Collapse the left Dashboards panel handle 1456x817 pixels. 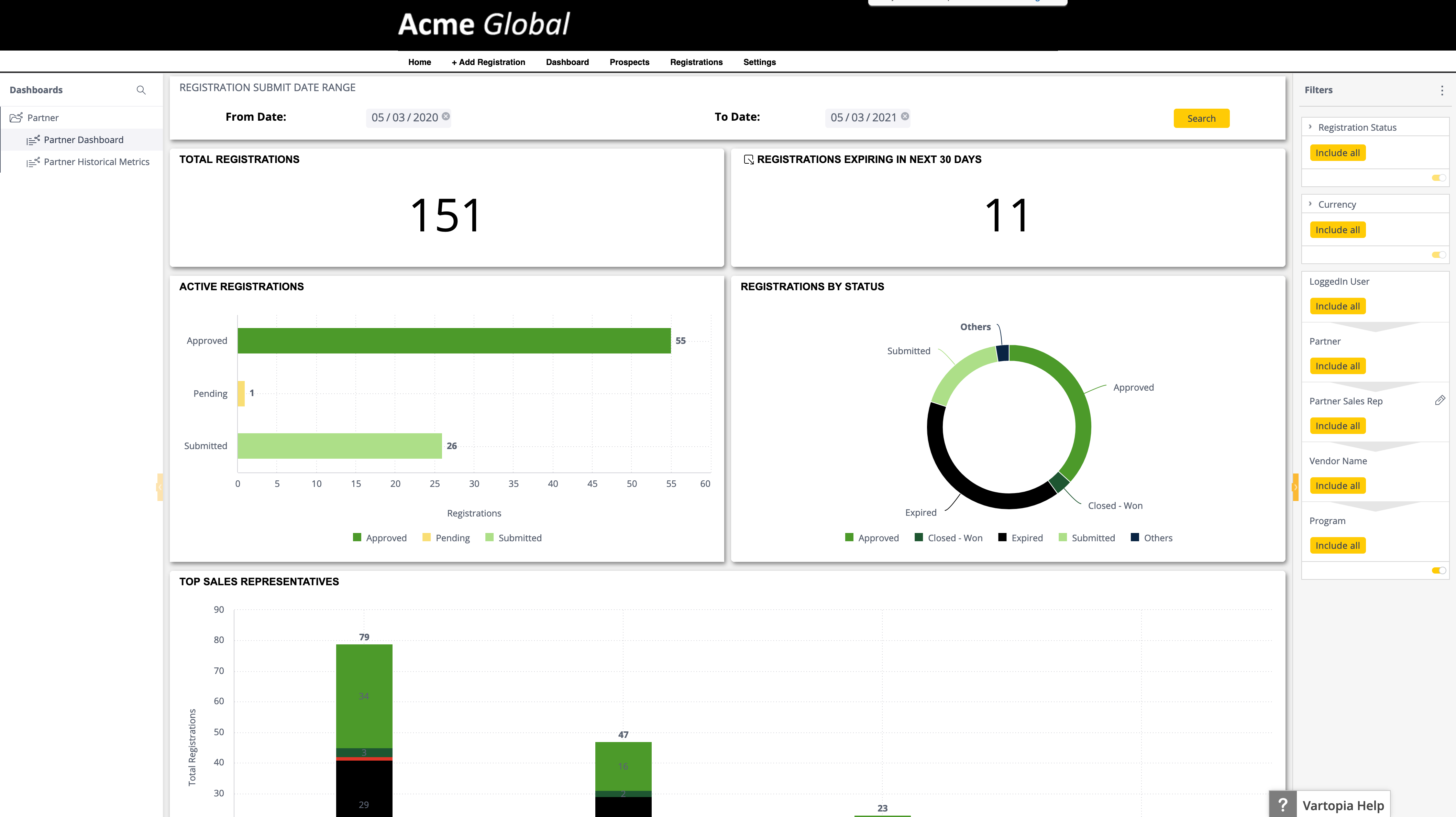pos(160,487)
